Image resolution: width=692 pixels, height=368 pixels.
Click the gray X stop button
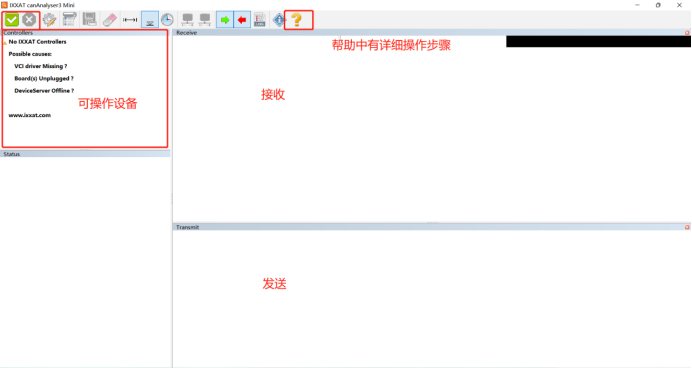click(x=29, y=20)
